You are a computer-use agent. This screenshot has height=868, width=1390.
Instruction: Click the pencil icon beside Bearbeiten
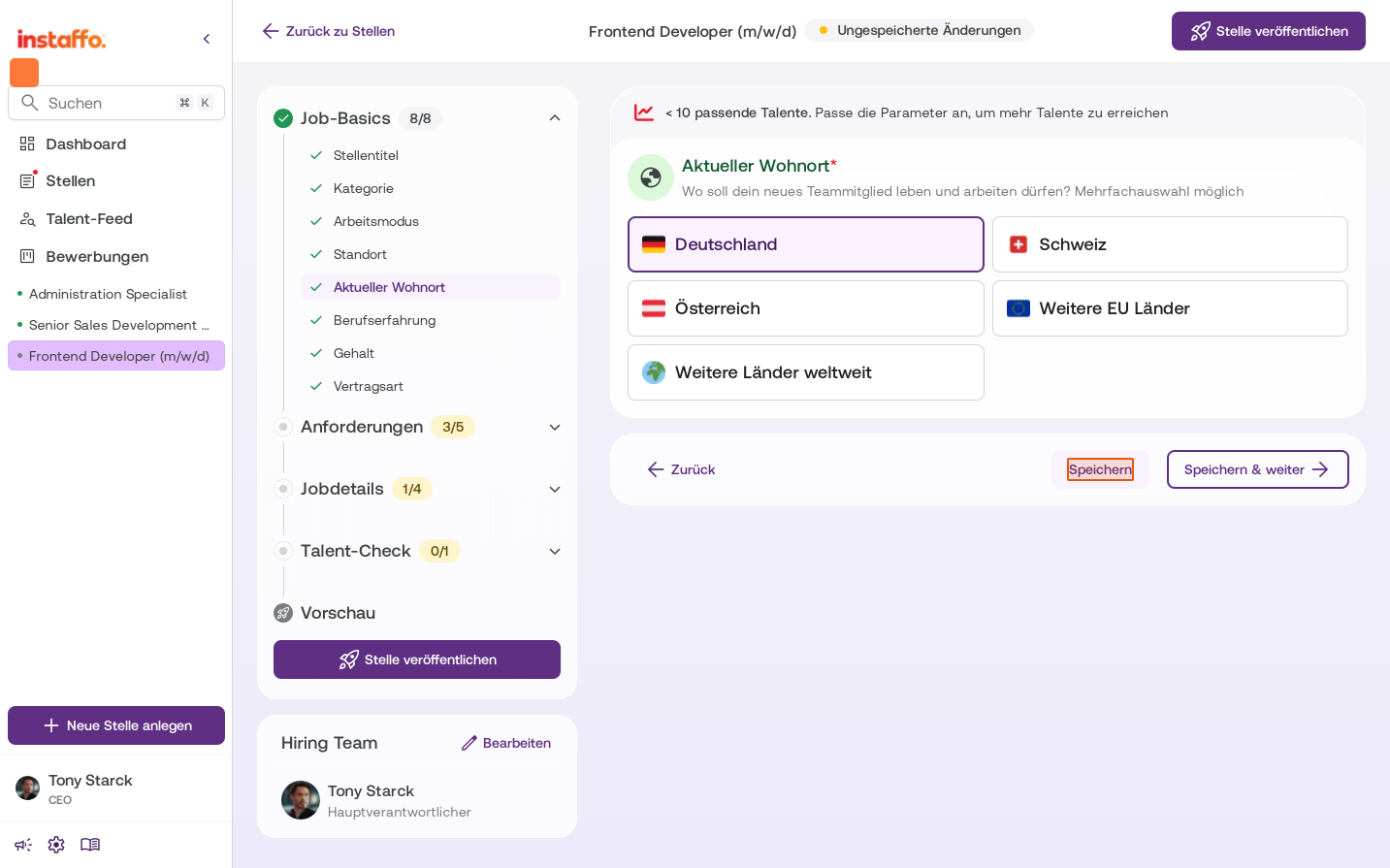(469, 743)
